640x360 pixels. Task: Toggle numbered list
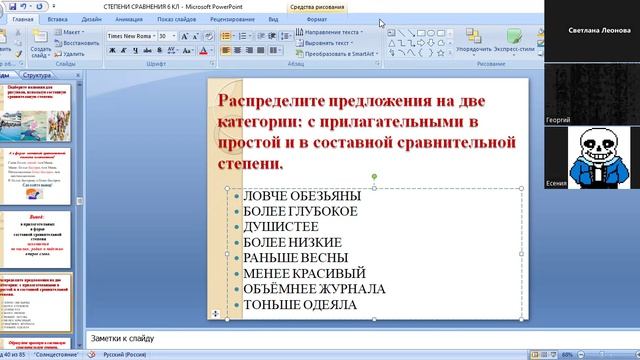pos(242,36)
